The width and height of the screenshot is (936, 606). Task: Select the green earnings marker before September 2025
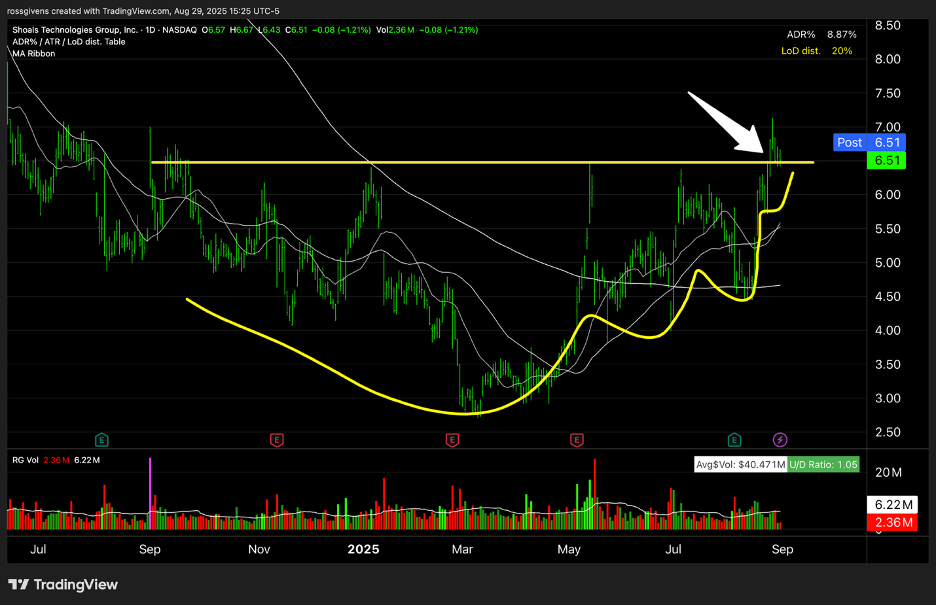click(734, 439)
